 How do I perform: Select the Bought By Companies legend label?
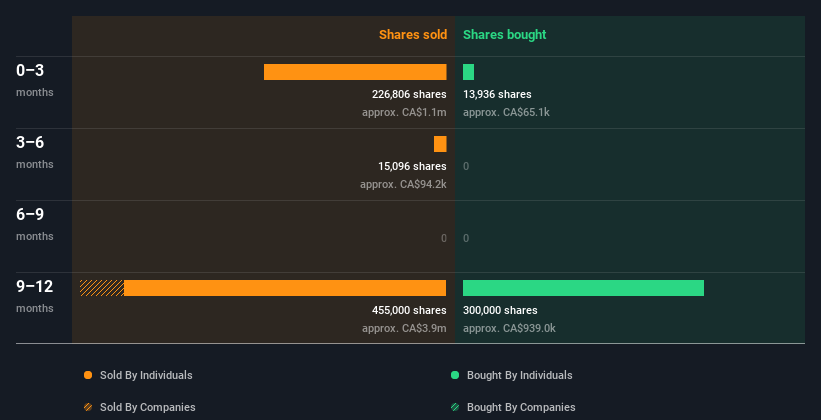521,407
